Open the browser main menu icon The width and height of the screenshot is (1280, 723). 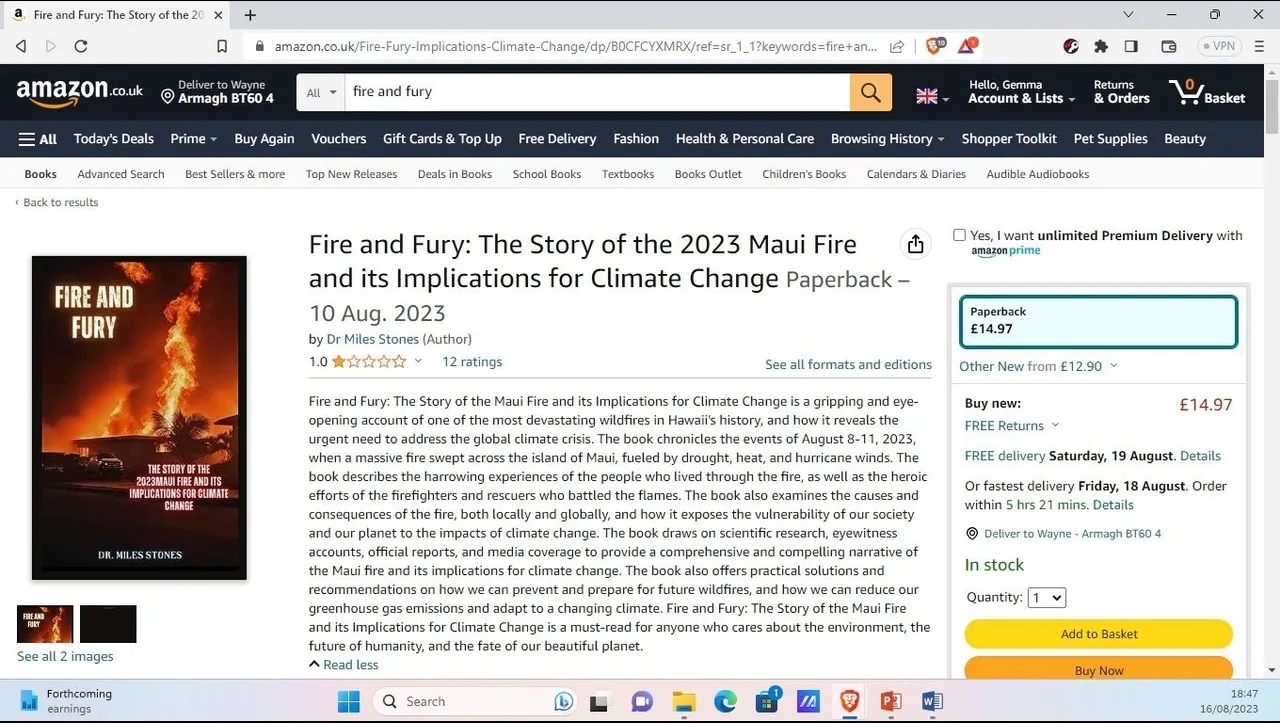(1258, 46)
